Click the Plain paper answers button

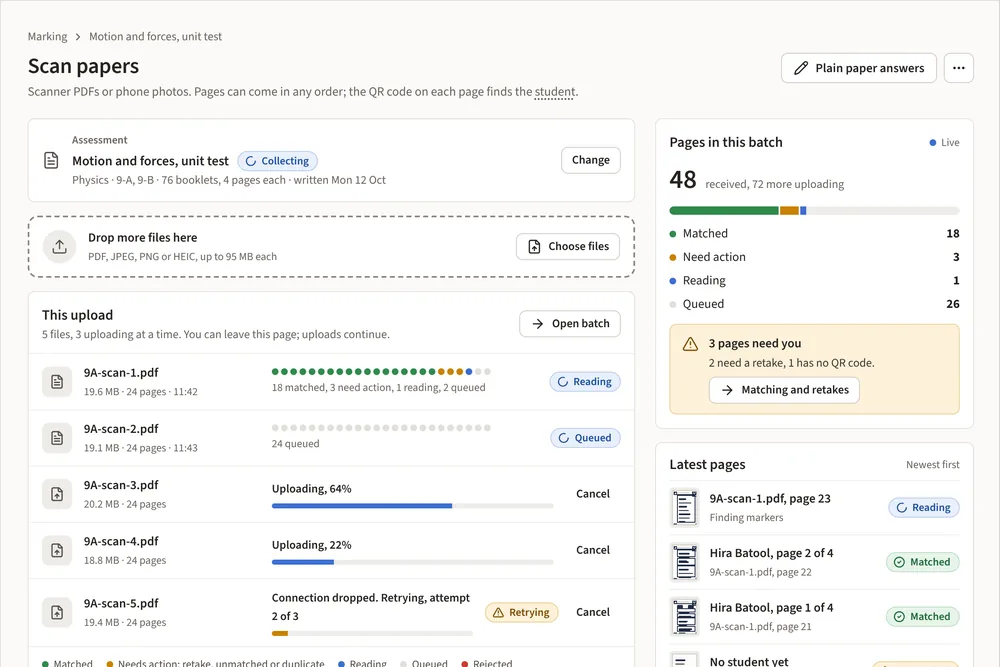pos(858,68)
